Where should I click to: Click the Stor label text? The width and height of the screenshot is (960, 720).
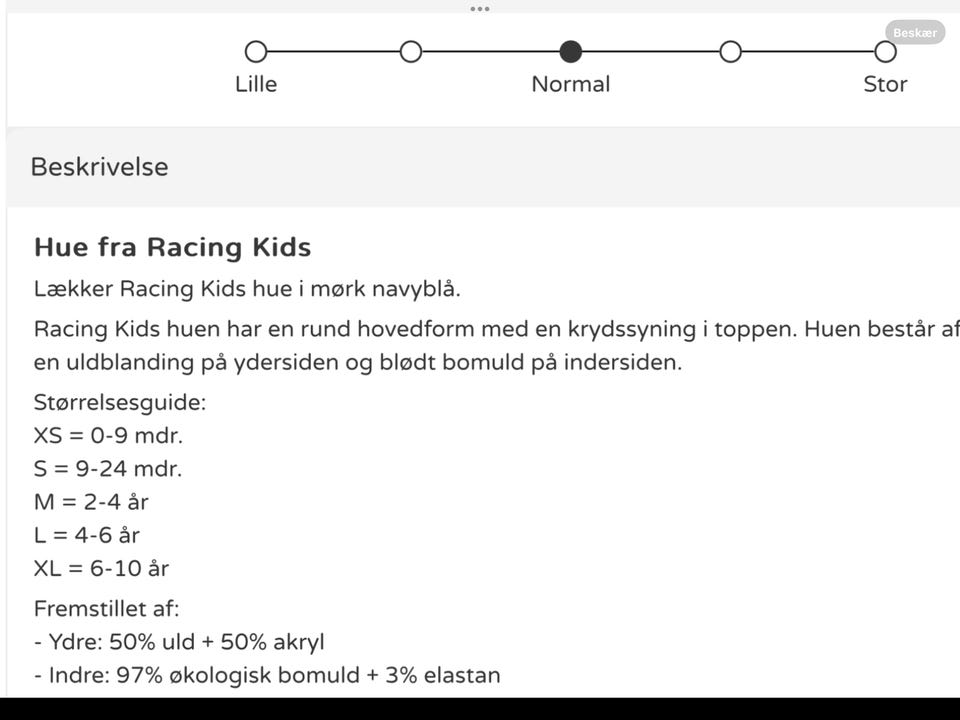pyautogui.click(x=885, y=84)
